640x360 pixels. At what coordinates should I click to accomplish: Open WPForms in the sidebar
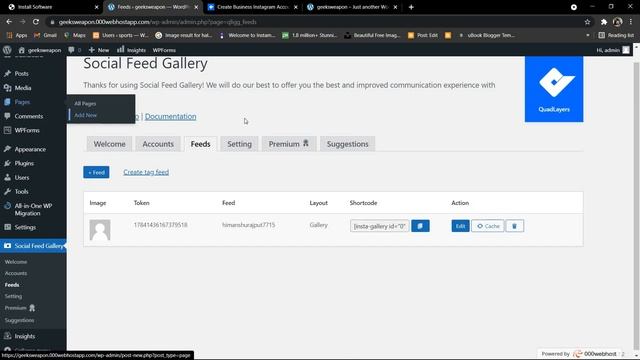tap(27, 130)
